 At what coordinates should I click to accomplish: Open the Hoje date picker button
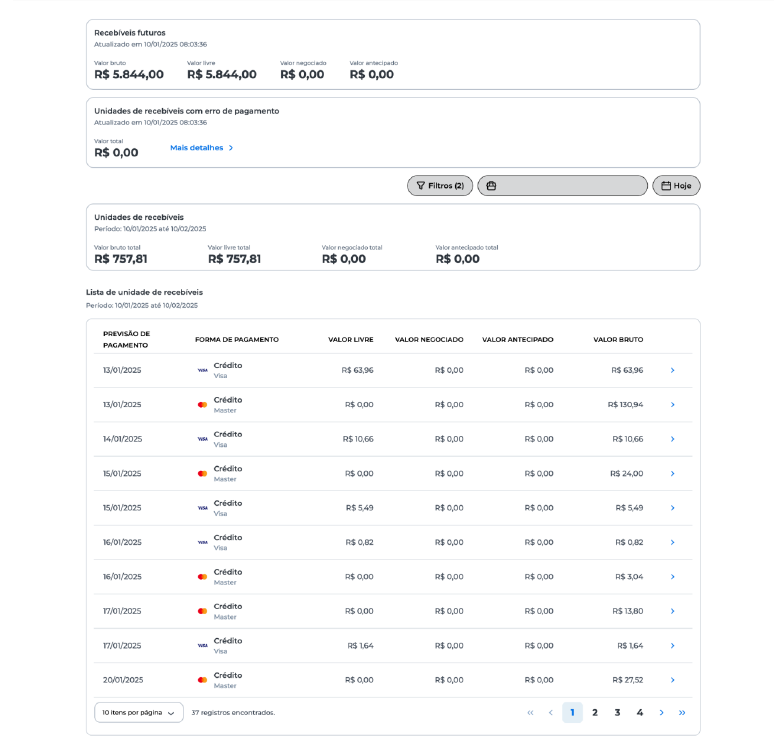676,186
